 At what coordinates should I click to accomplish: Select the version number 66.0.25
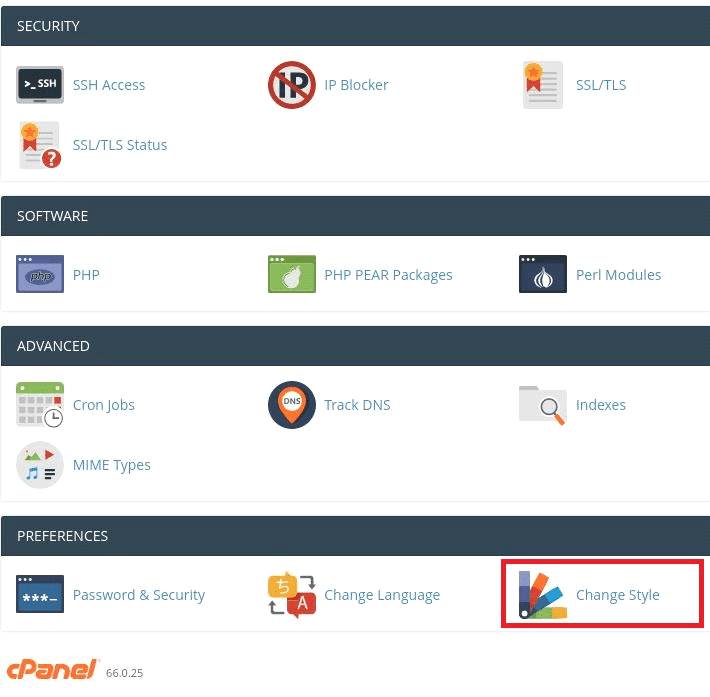[125, 673]
